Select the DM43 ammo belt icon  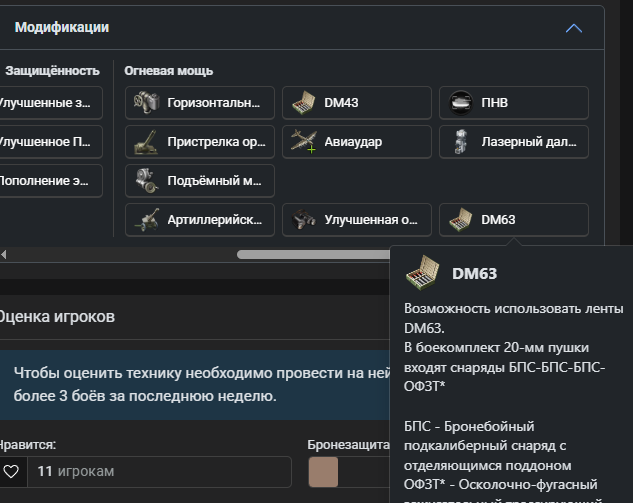pyautogui.click(x=304, y=103)
